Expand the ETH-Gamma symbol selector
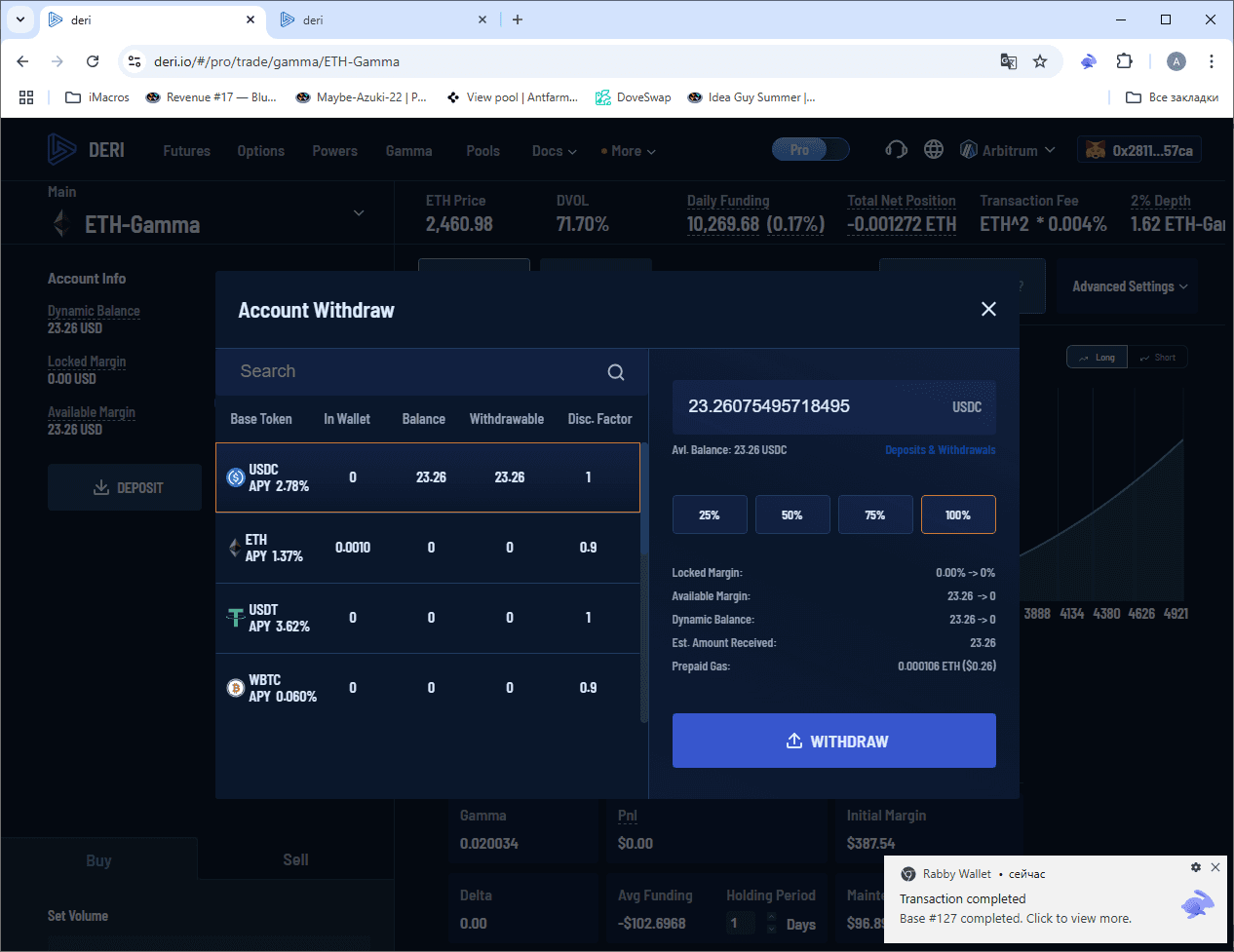The image size is (1234, 952). coord(359,213)
